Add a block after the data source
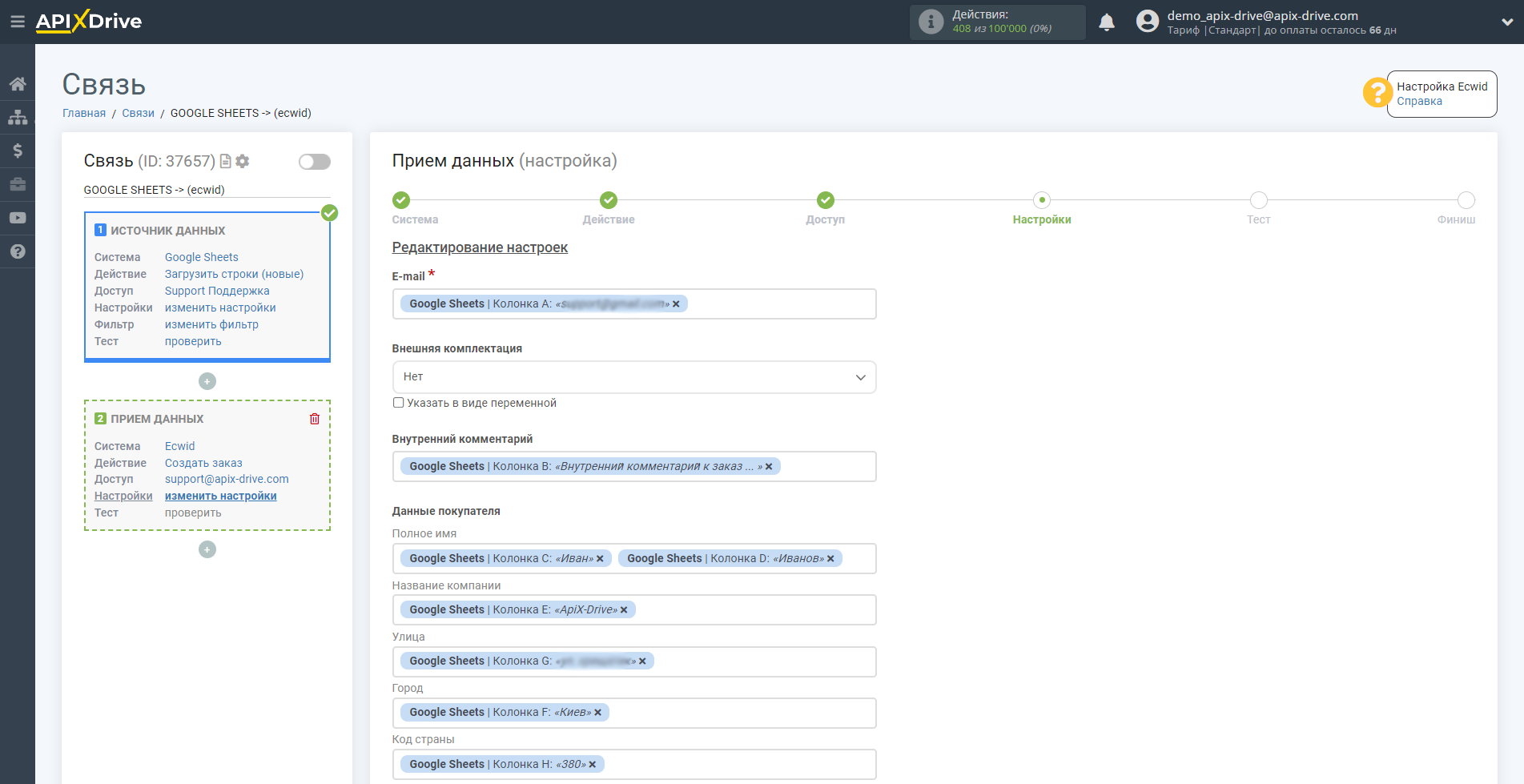 pos(207,381)
